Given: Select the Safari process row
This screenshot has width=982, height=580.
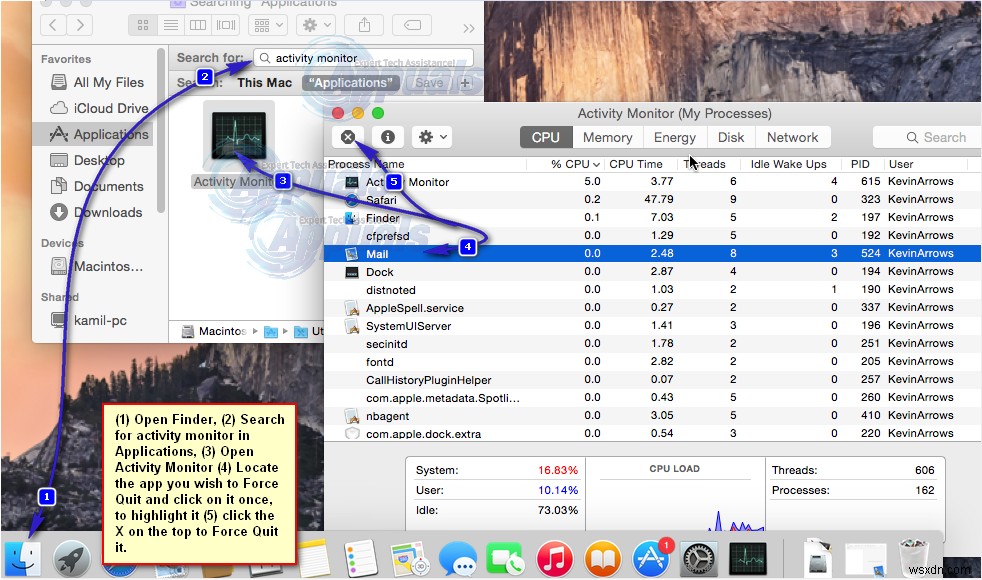Looking at the screenshot, I should (652, 200).
